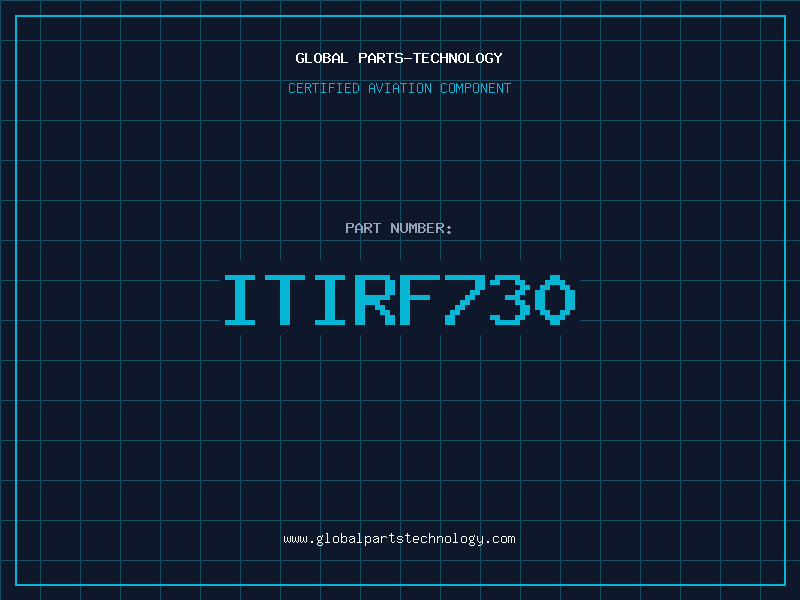Click the CERTIFIED AVIATION COMPONENT subtitle

(399, 88)
